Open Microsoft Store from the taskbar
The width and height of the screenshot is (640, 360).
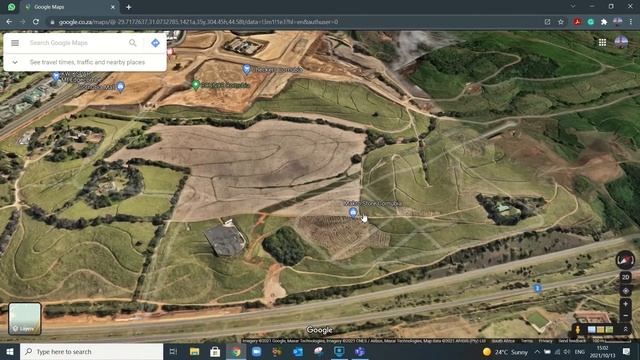coord(215,351)
